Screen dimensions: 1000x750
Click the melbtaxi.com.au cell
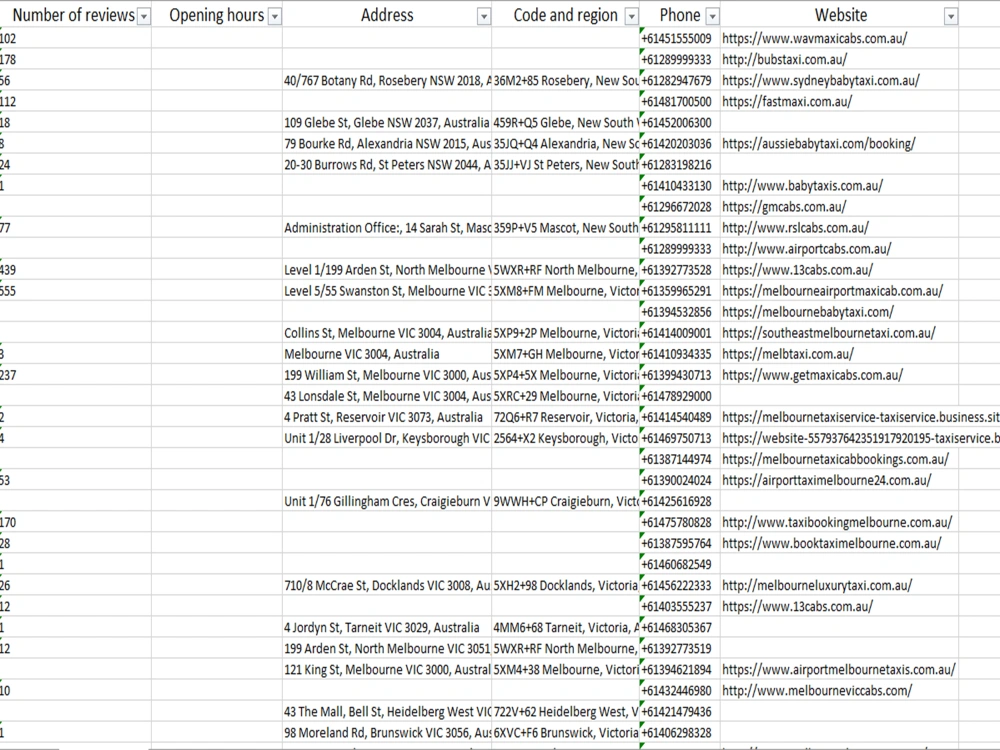pos(839,354)
